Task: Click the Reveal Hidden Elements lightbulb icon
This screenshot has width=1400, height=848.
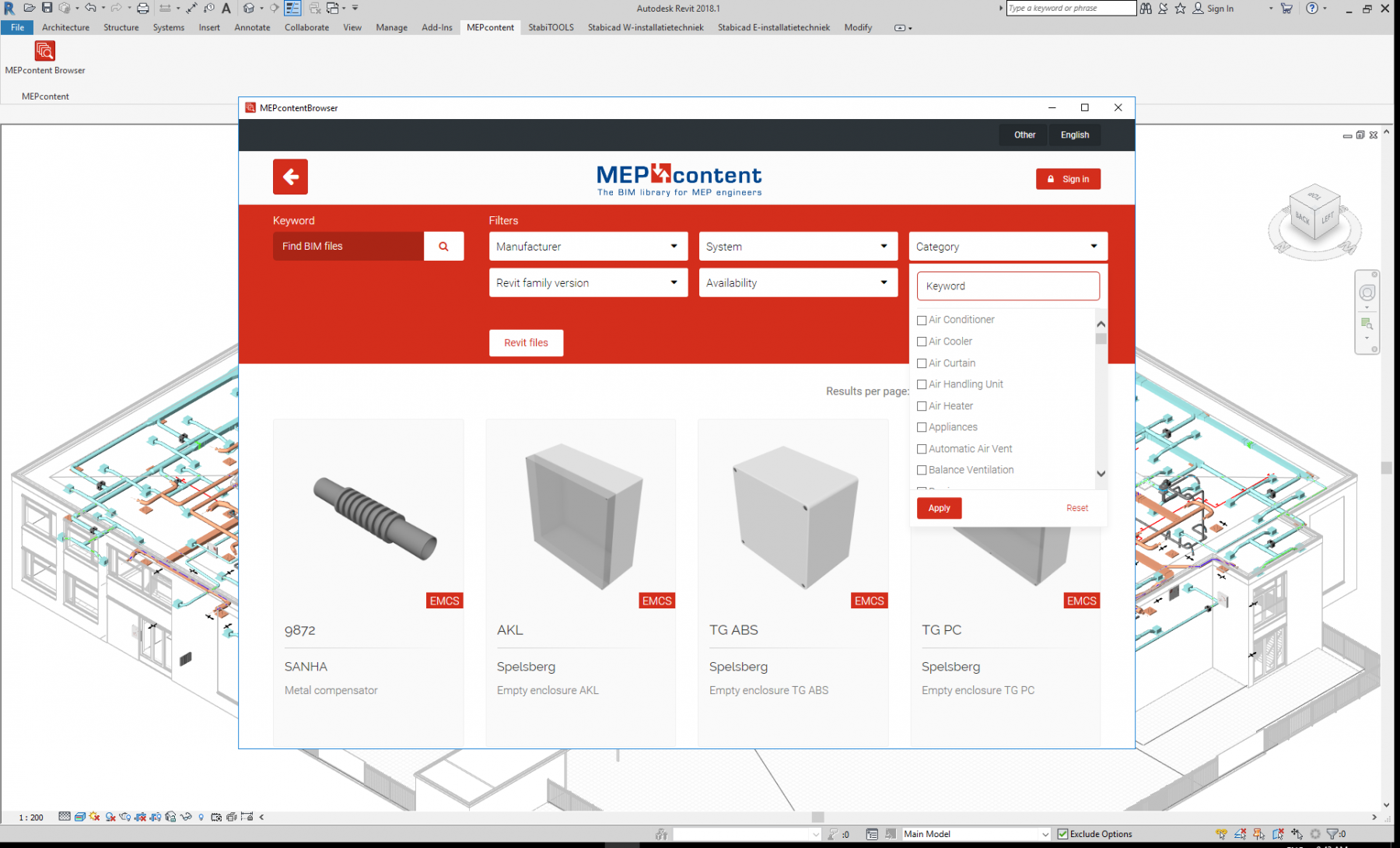Action: pyautogui.click(x=201, y=817)
